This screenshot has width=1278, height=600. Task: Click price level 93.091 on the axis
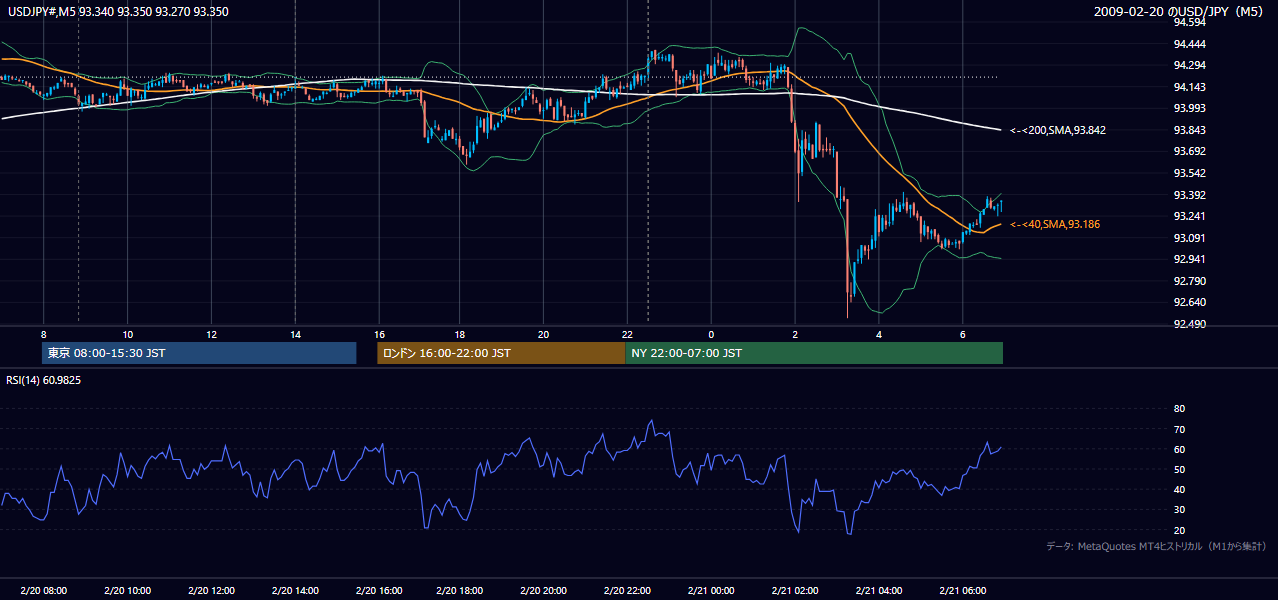[1189, 238]
